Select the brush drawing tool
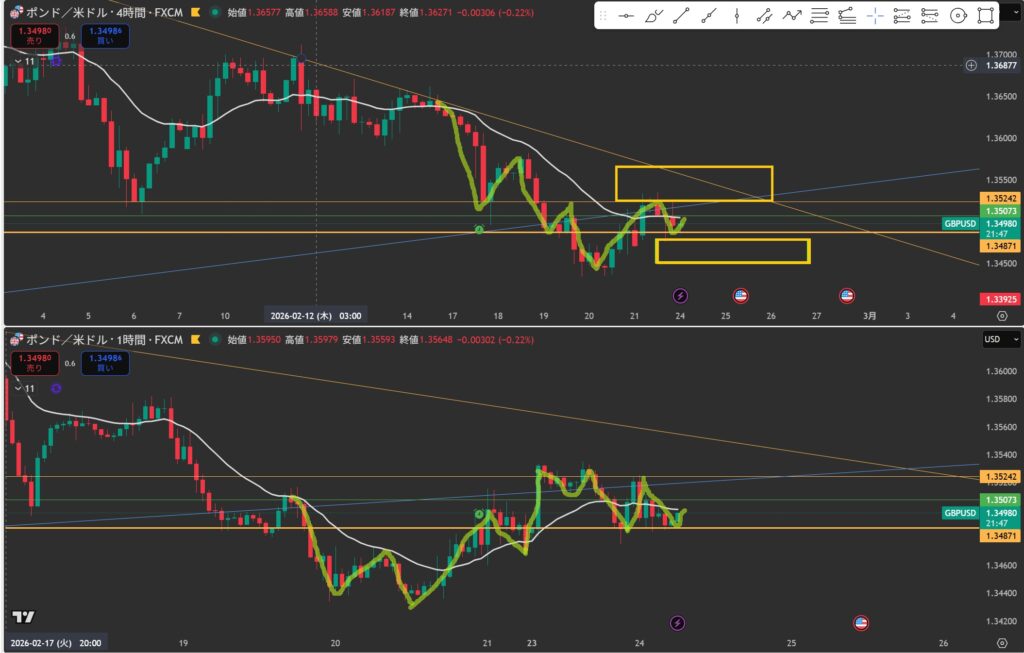Image resolution: width=1024 pixels, height=653 pixels. coord(654,16)
